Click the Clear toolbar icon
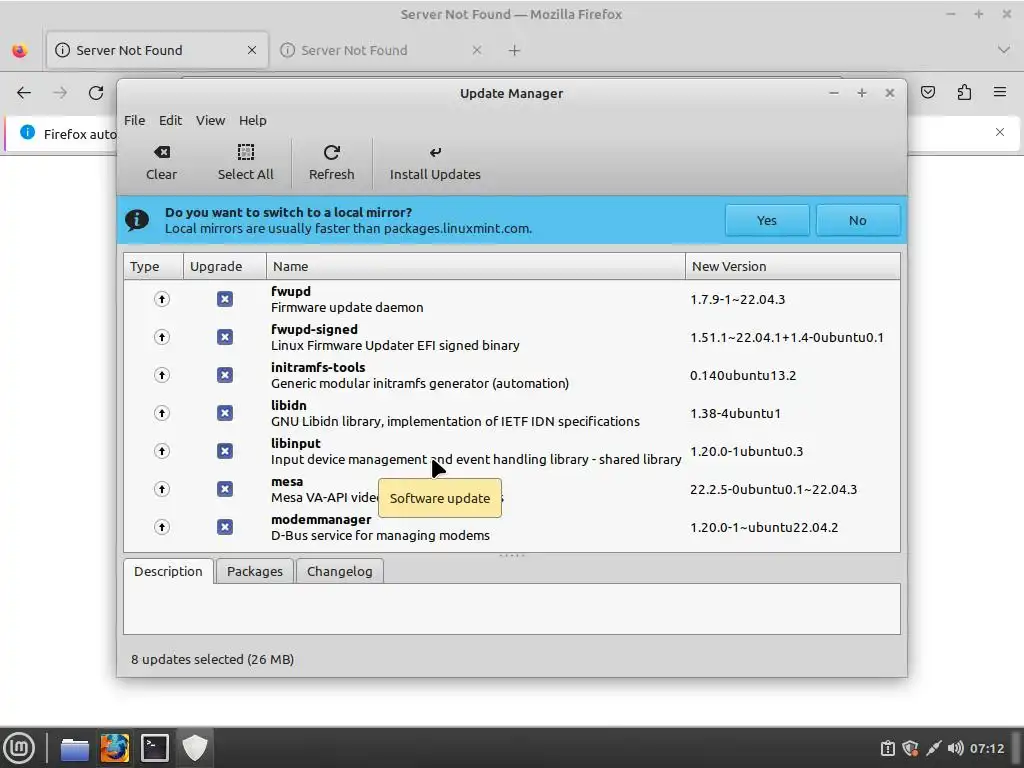 pos(161,152)
